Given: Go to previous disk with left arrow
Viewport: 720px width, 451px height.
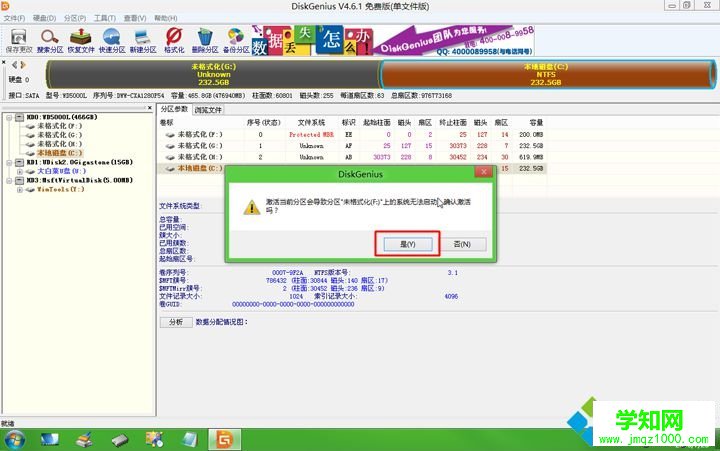Looking at the screenshot, I should pyautogui.click(x=15, y=65).
